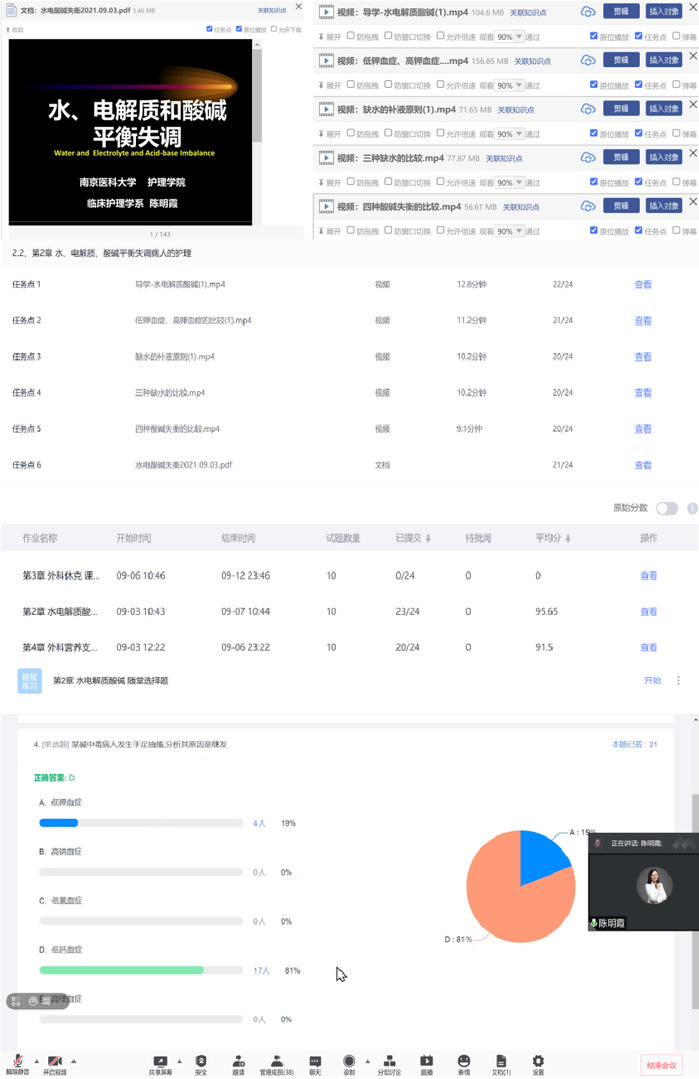This screenshot has width=699, height=1079.
Task: Toggle the 允许下载 checkbox for the PDF
Action: [275, 29]
